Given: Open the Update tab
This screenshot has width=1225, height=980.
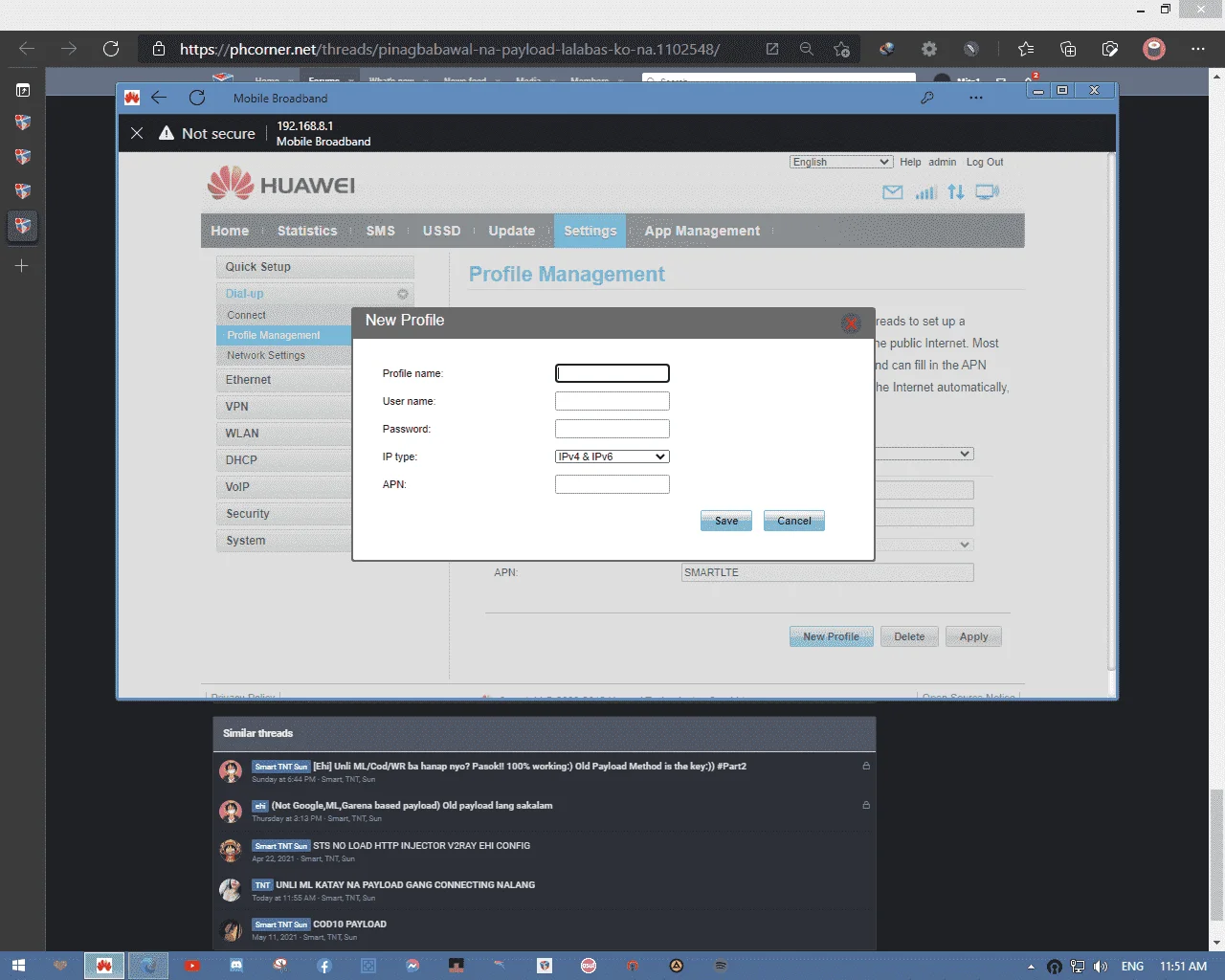Looking at the screenshot, I should pyautogui.click(x=512, y=231).
